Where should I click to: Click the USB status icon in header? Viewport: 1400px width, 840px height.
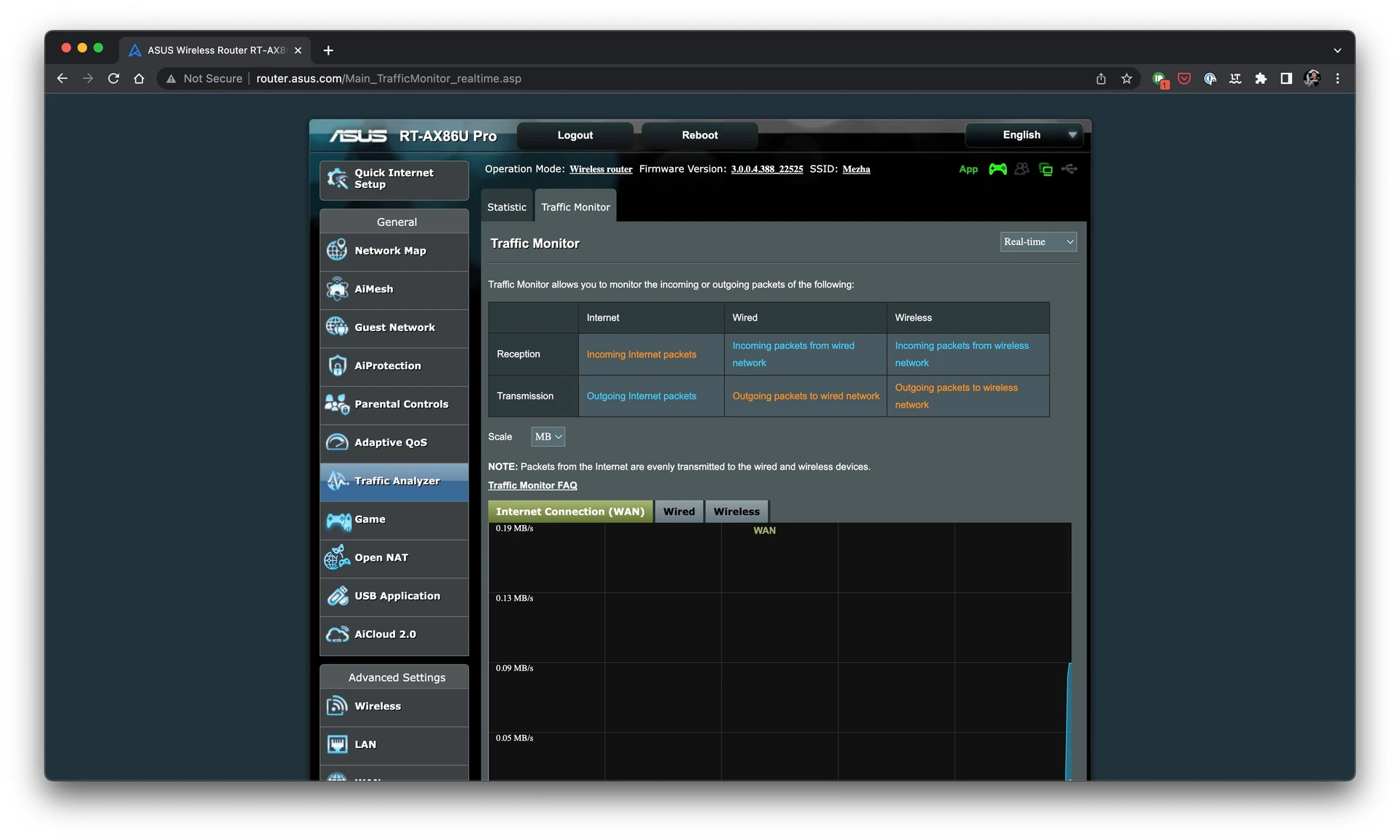tap(1070, 169)
